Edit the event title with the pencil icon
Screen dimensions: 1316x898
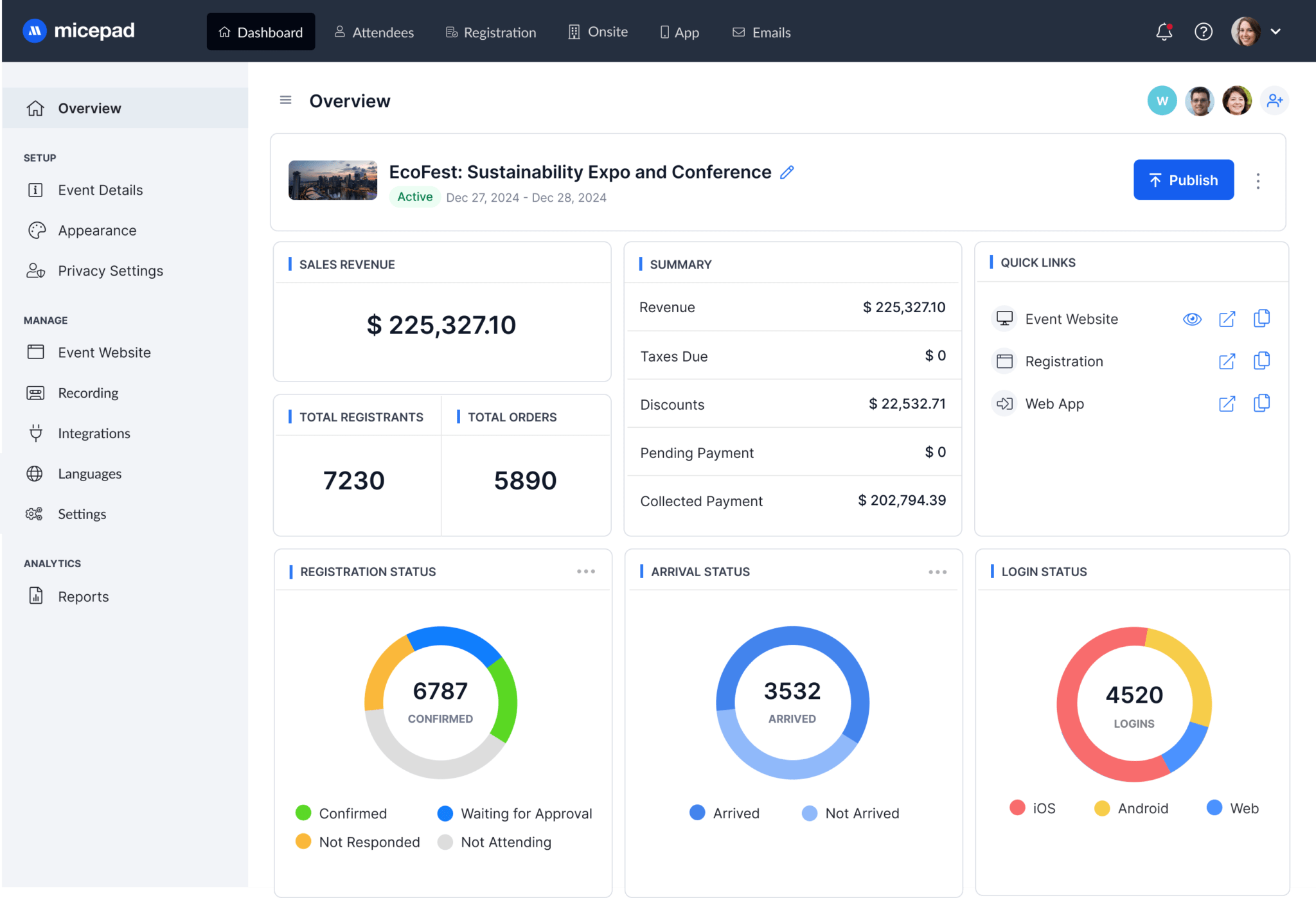[787, 172]
